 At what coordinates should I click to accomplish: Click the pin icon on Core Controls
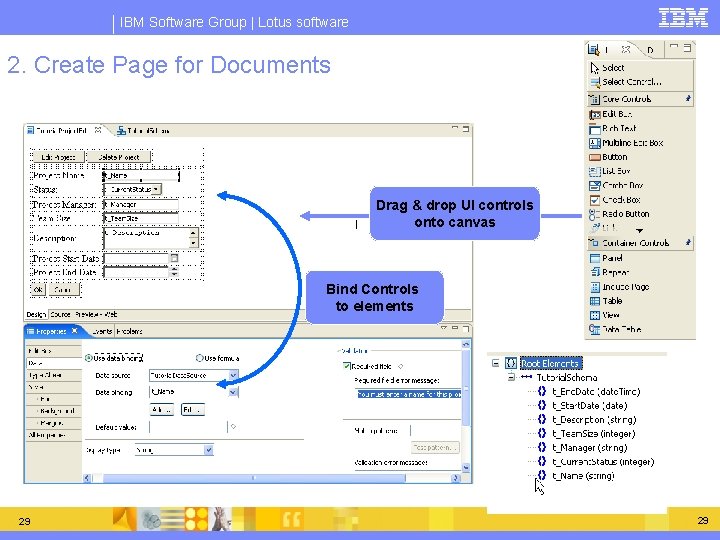coord(687,99)
